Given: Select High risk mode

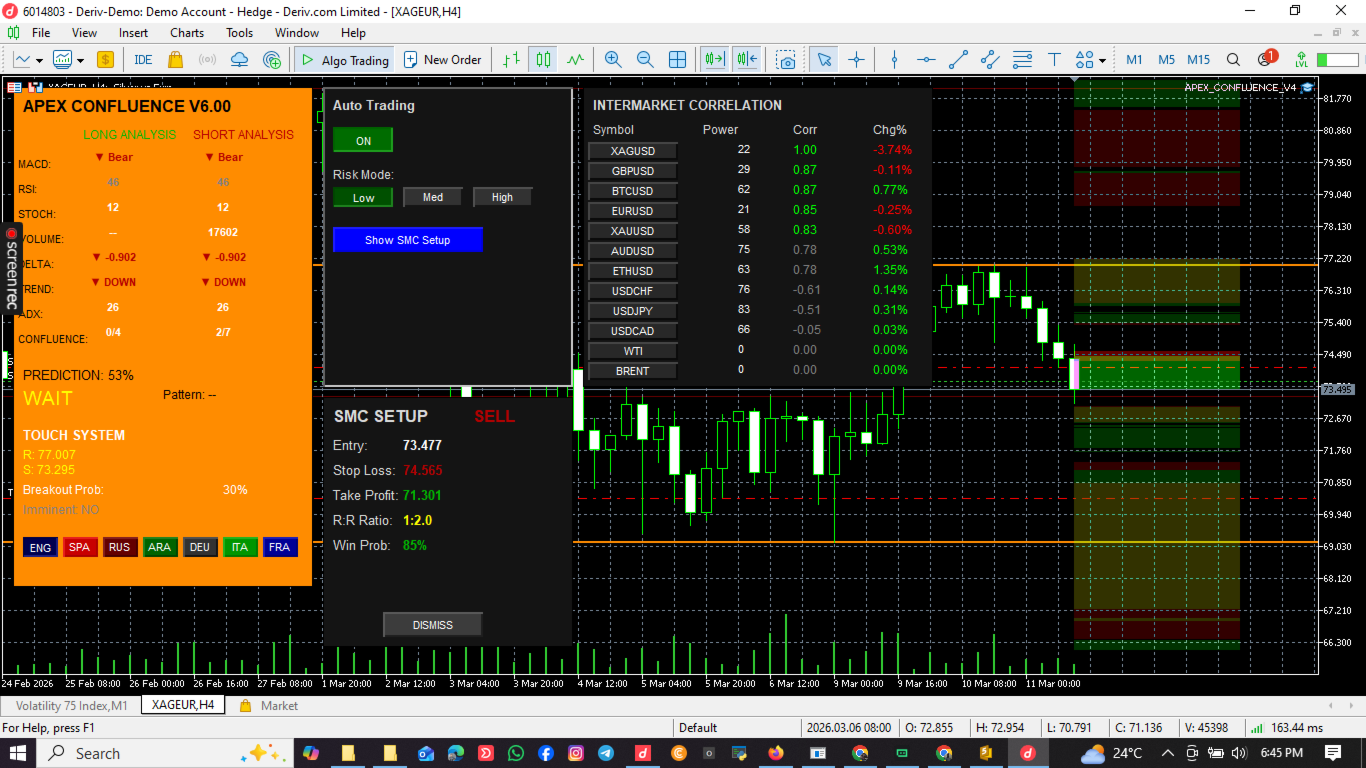Looking at the screenshot, I should [x=502, y=197].
